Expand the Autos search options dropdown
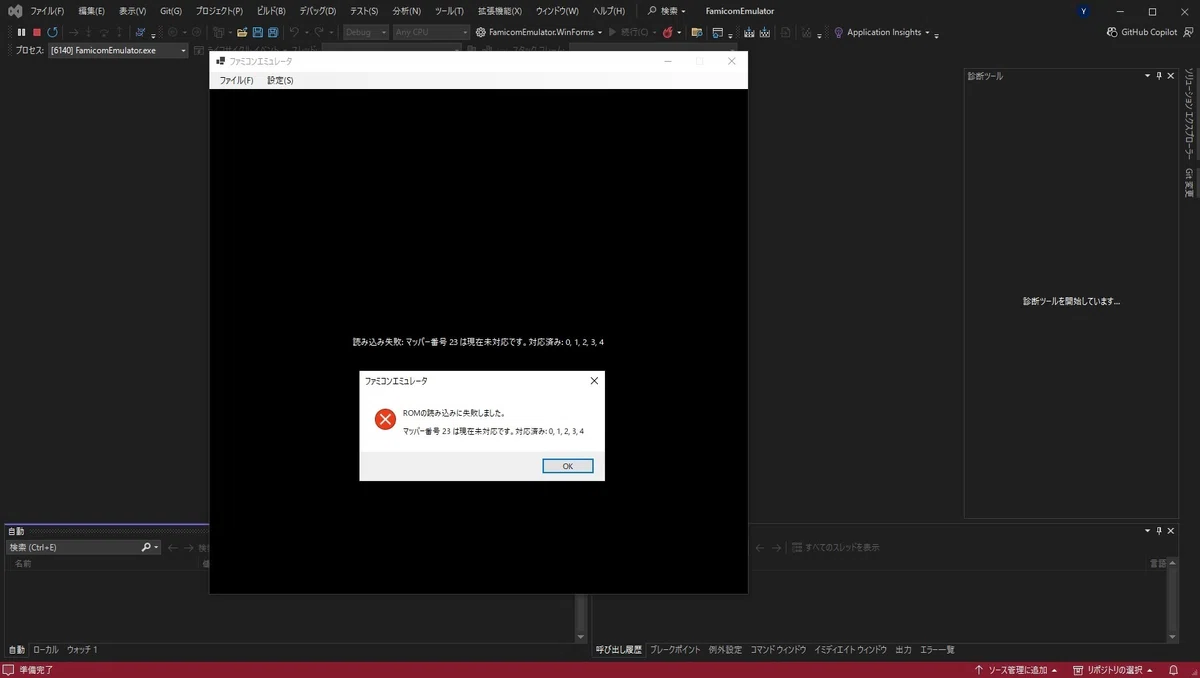Screen dimensions: 1200x678 (156, 547)
